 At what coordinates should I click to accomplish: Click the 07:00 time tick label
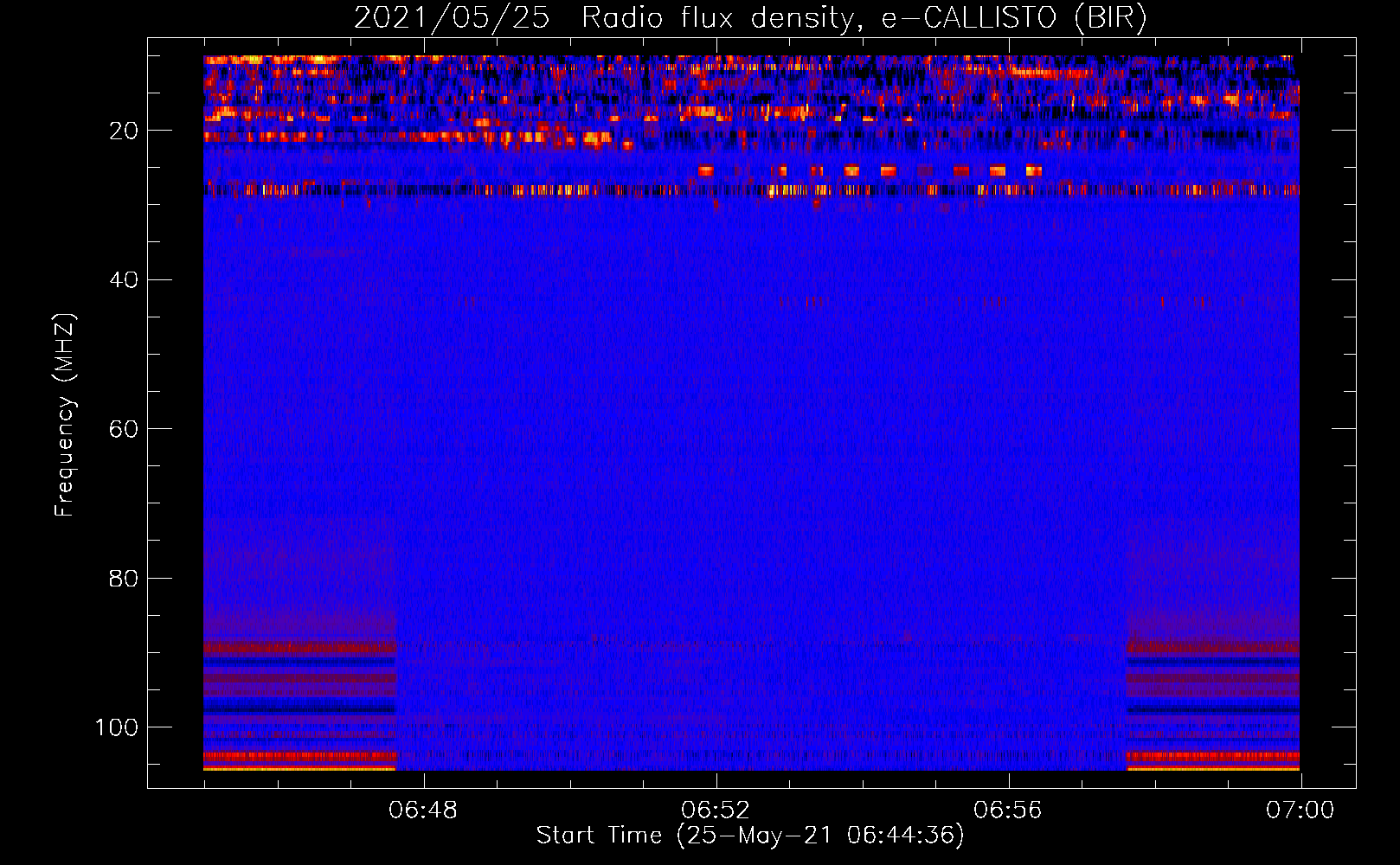[1300, 811]
